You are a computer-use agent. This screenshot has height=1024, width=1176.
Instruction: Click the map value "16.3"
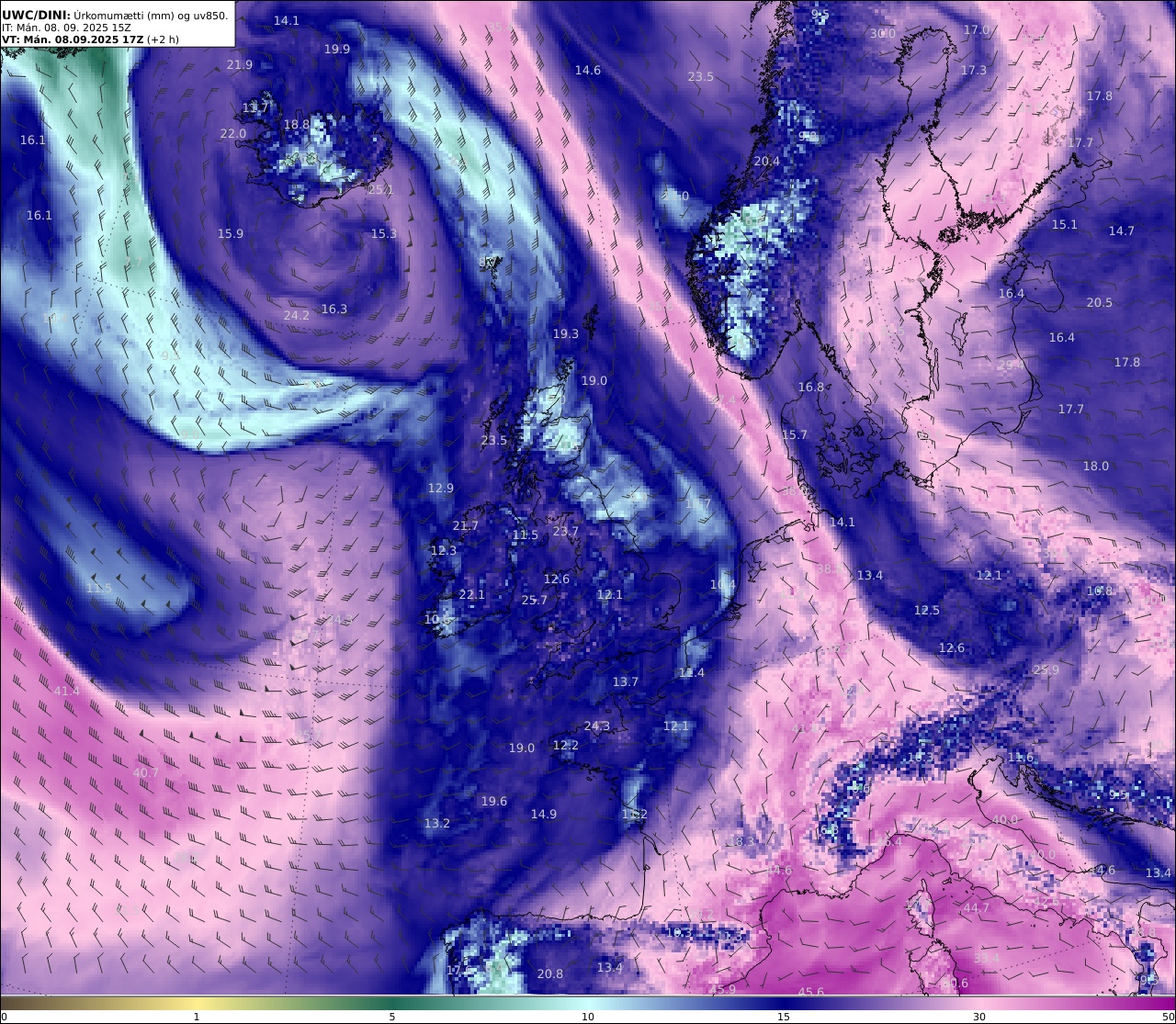point(334,309)
